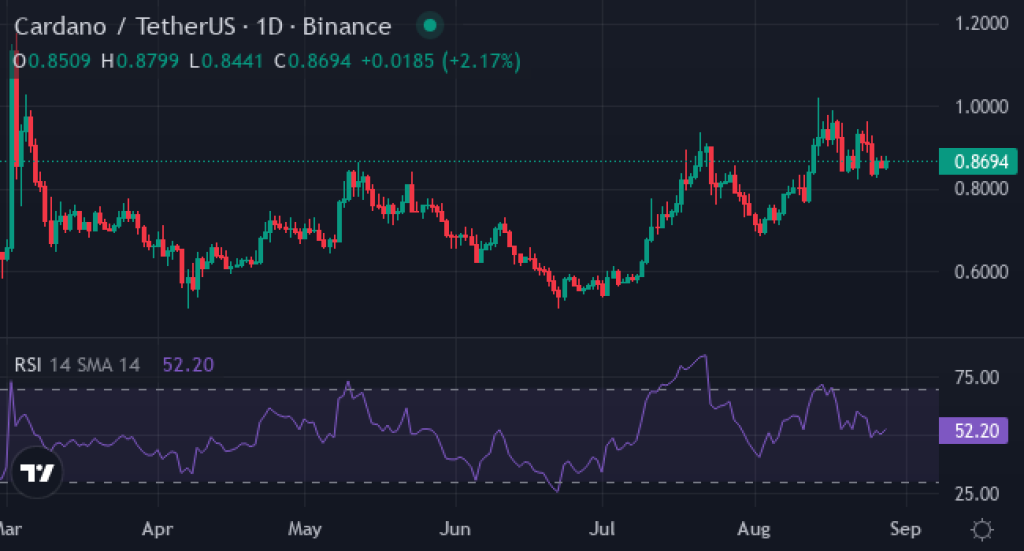Click the change value +0.0185 (+2.17%)
This screenshot has width=1024, height=551.
(x=441, y=61)
